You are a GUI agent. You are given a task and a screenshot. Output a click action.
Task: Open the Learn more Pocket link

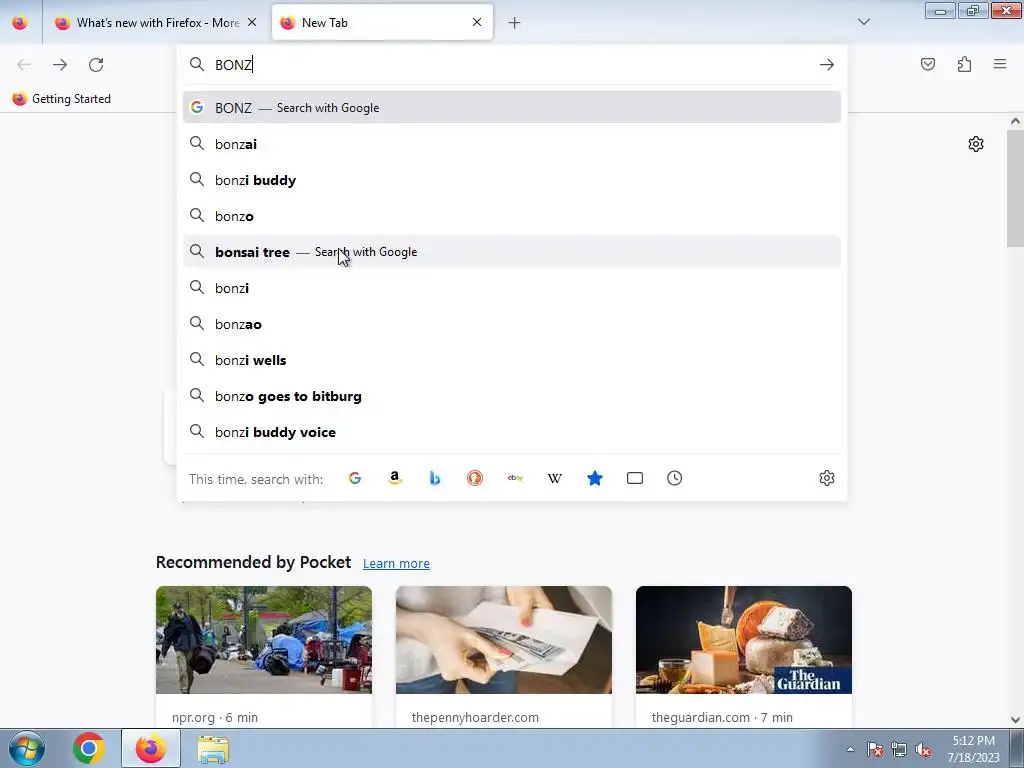(x=396, y=563)
